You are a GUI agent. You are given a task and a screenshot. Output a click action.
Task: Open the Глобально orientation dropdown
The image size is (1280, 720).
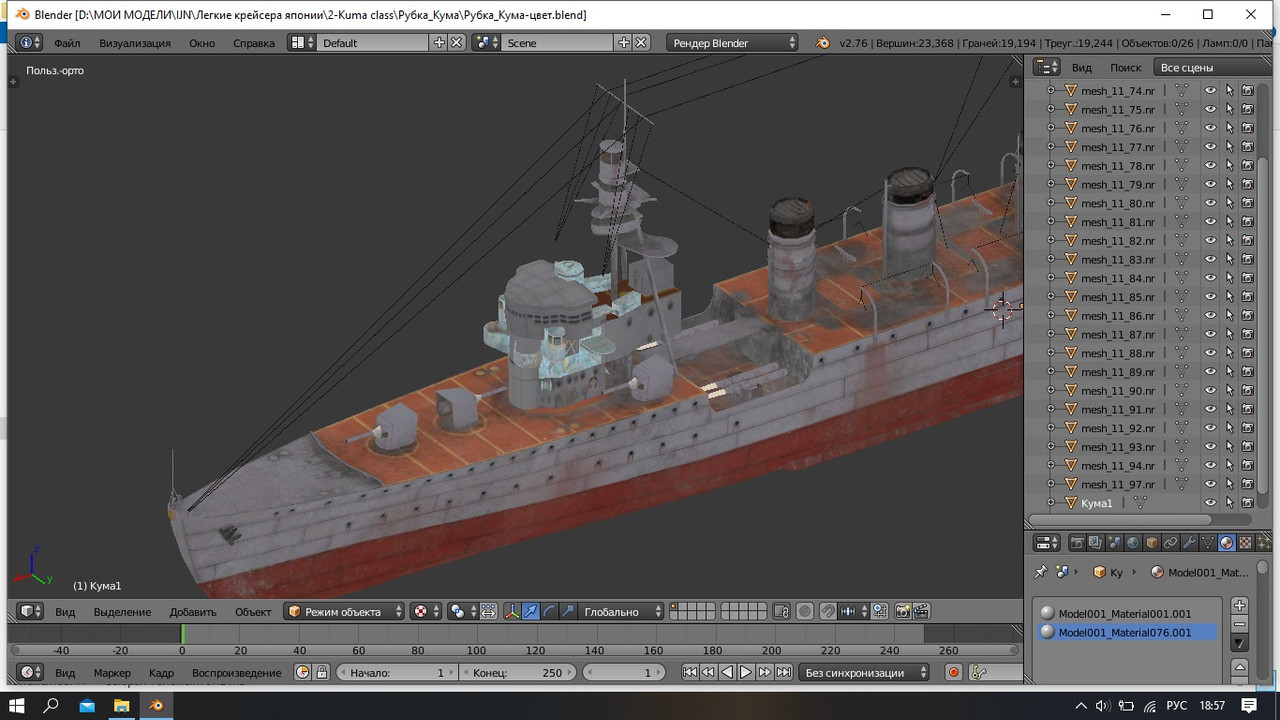[x=622, y=612]
